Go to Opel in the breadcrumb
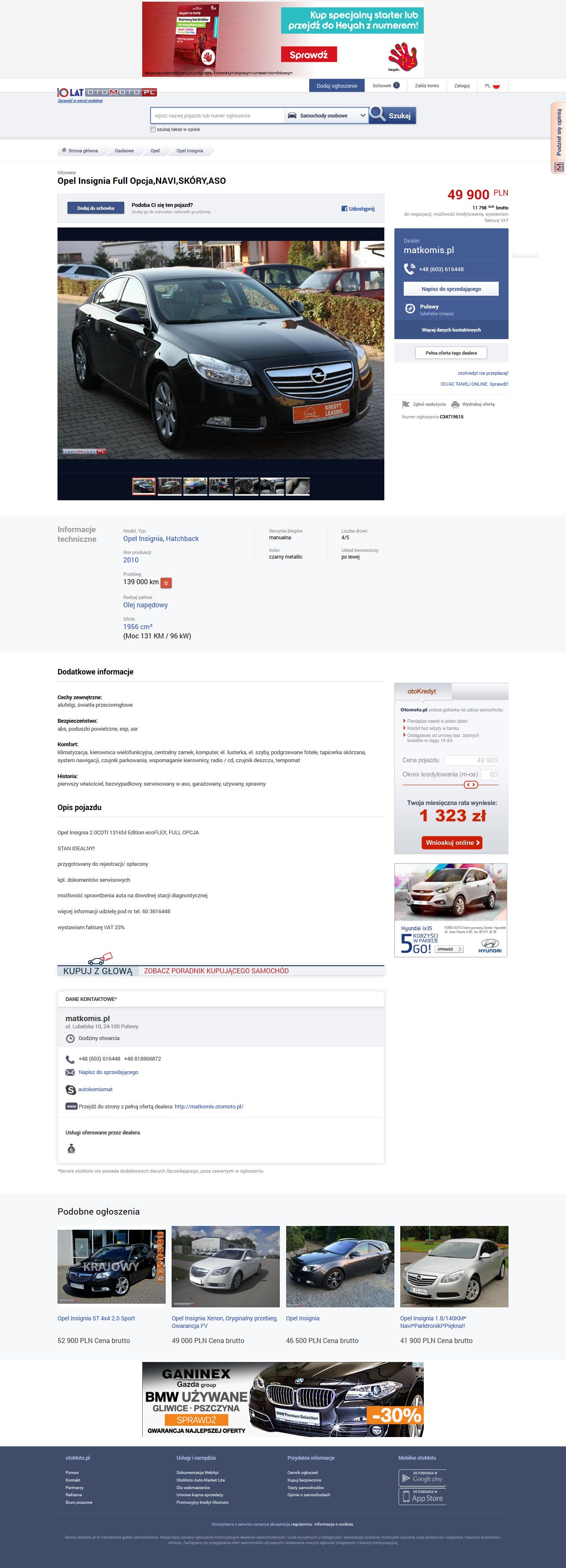 coord(155,151)
